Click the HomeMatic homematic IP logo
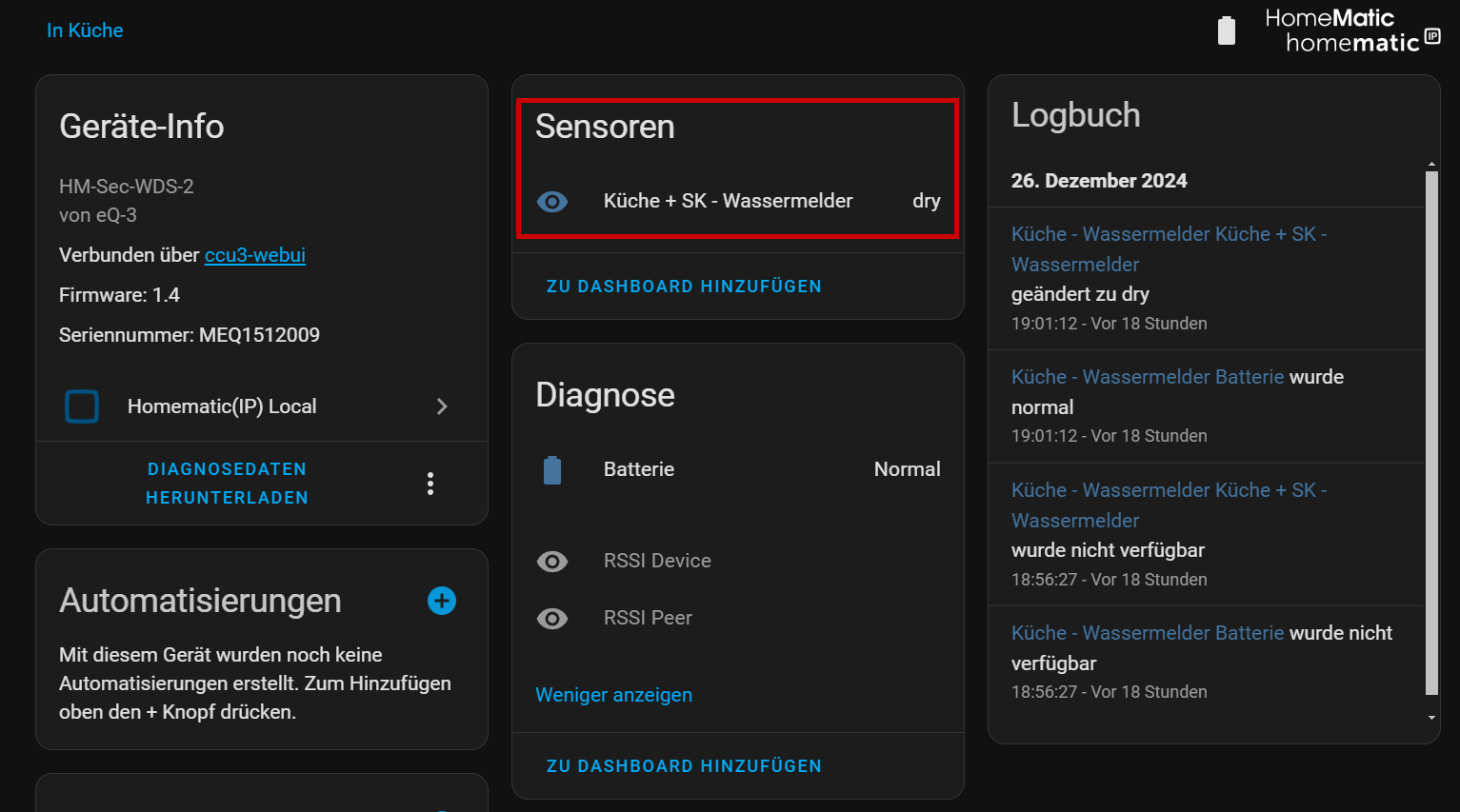 point(1352,30)
